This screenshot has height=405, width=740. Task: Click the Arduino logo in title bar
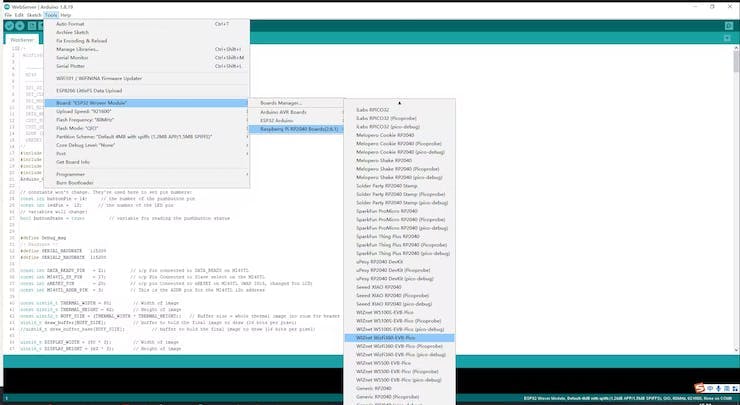coord(7,7)
